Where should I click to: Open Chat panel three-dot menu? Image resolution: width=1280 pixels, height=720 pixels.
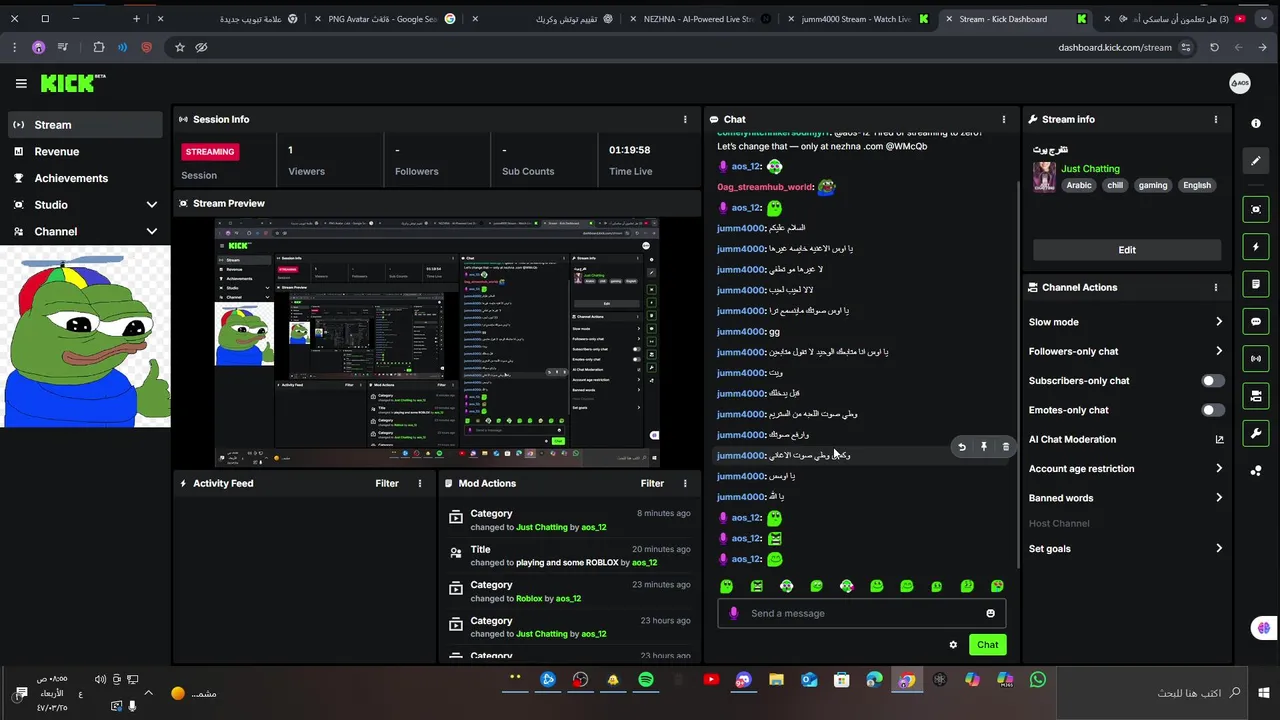[x=1005, y=119]
